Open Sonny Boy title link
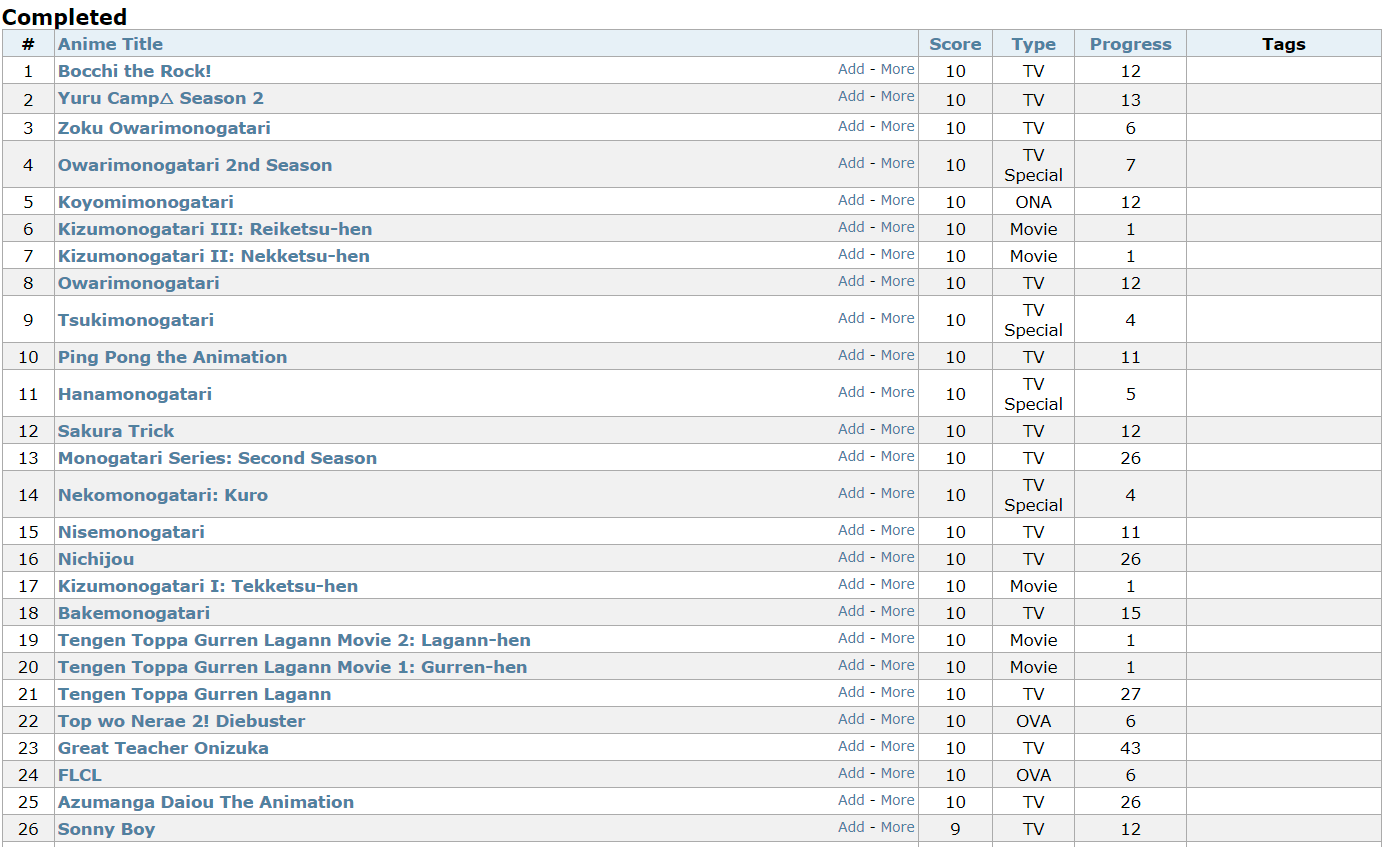This screenshot has height=847, width=1385. 106,829
